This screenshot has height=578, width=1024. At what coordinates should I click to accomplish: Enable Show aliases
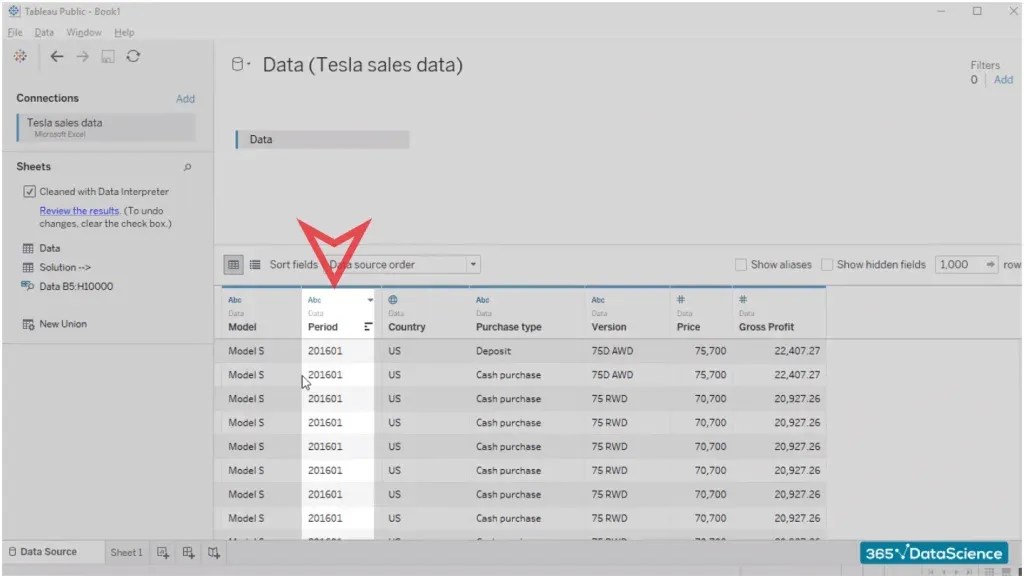click(x=740, y=264)
